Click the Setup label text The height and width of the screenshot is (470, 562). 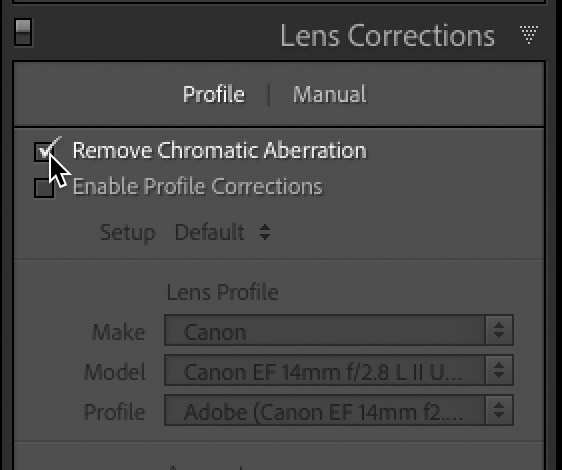click(128, 233)
